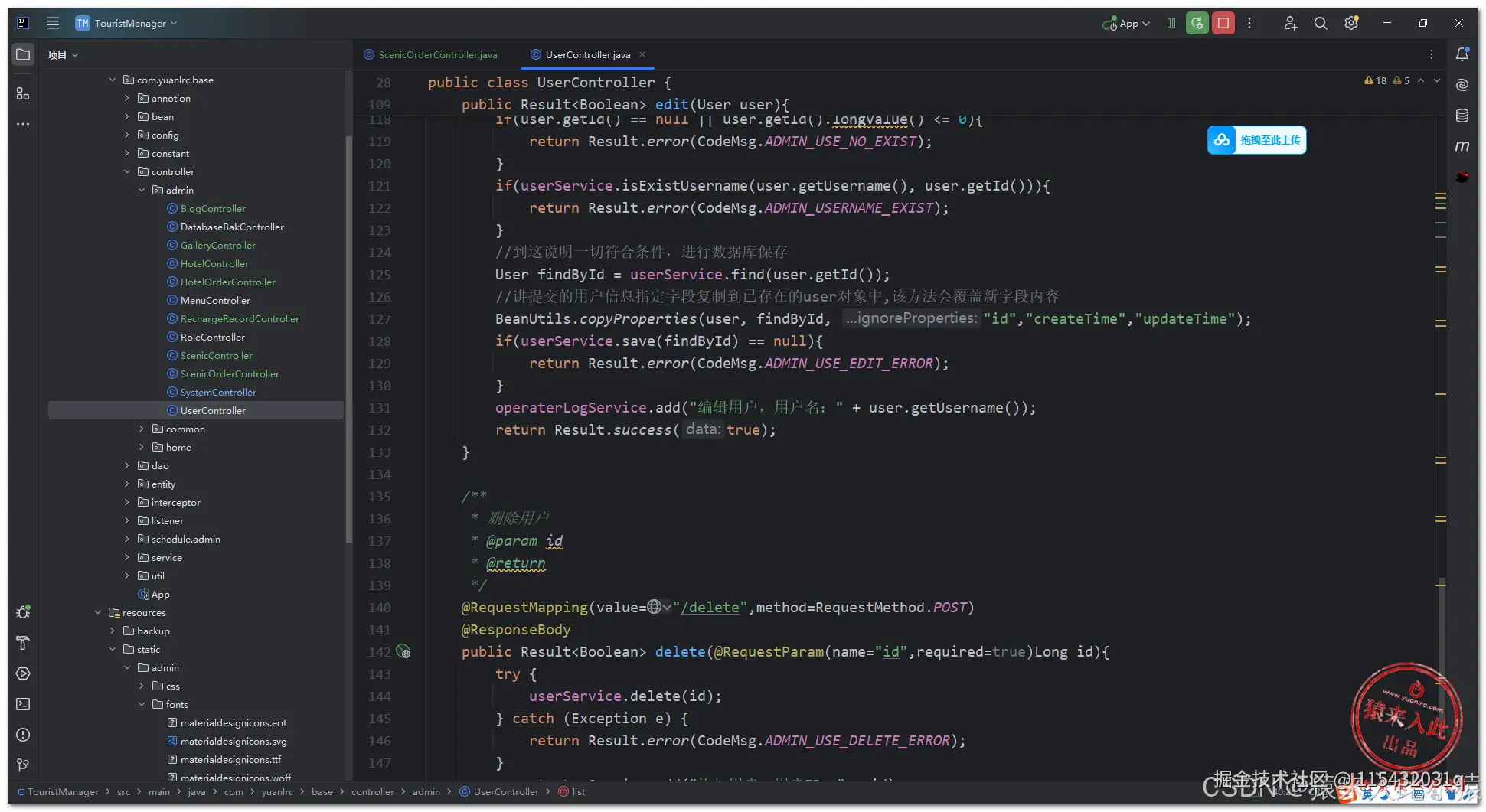The image size is (1486, 812).
Task: Open Code With Me user icon
Action: [1291, 23]
